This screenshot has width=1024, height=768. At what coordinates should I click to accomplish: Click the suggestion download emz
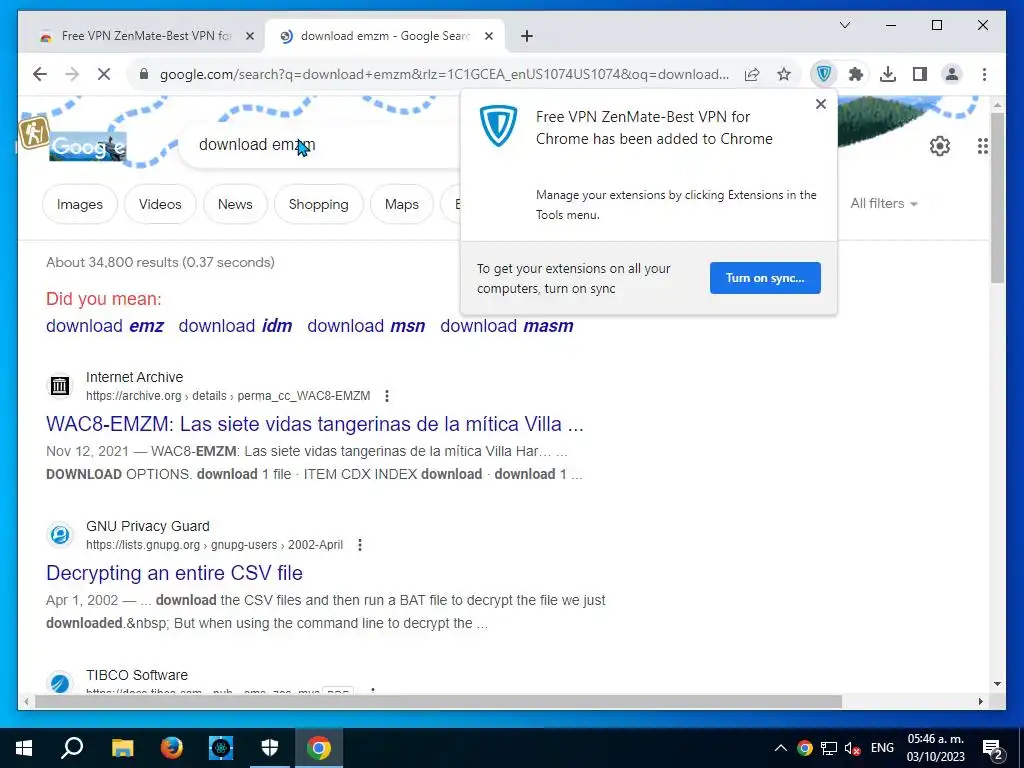(104, 326)
